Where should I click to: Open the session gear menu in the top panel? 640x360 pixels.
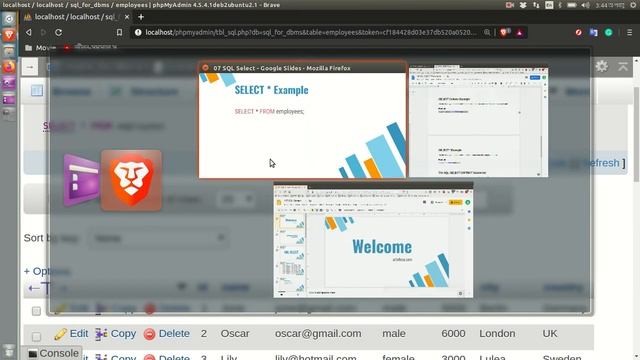point(633,5)
